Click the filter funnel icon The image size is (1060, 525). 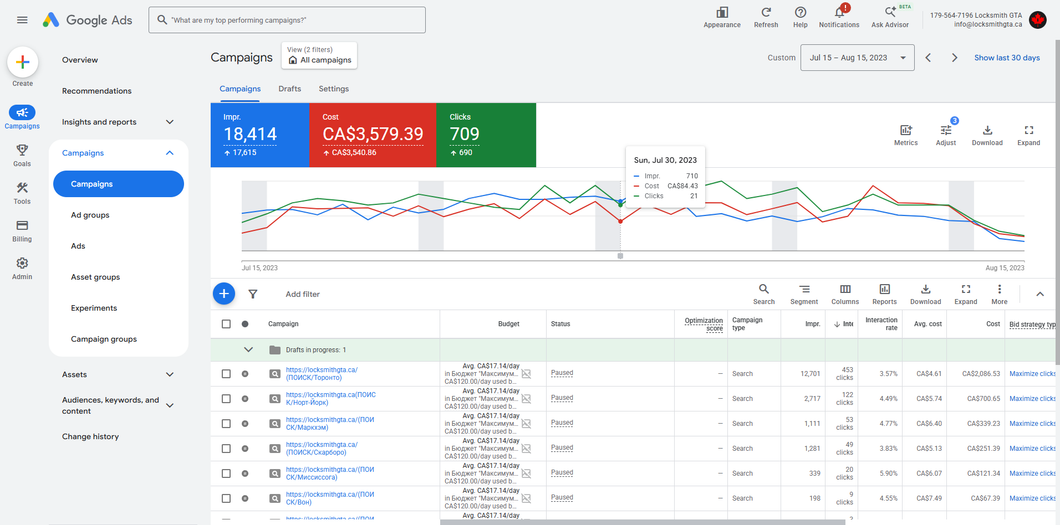coord(253,294)
